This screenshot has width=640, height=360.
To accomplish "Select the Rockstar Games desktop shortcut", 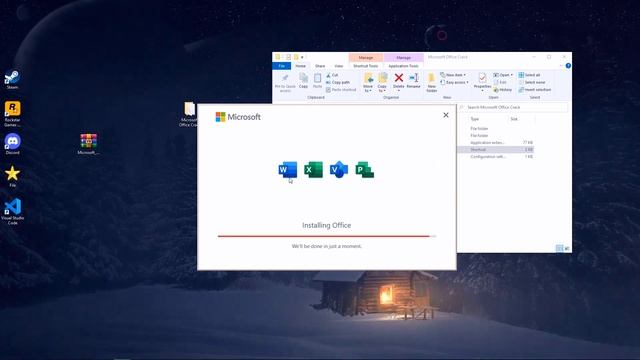I will point(12,114).
